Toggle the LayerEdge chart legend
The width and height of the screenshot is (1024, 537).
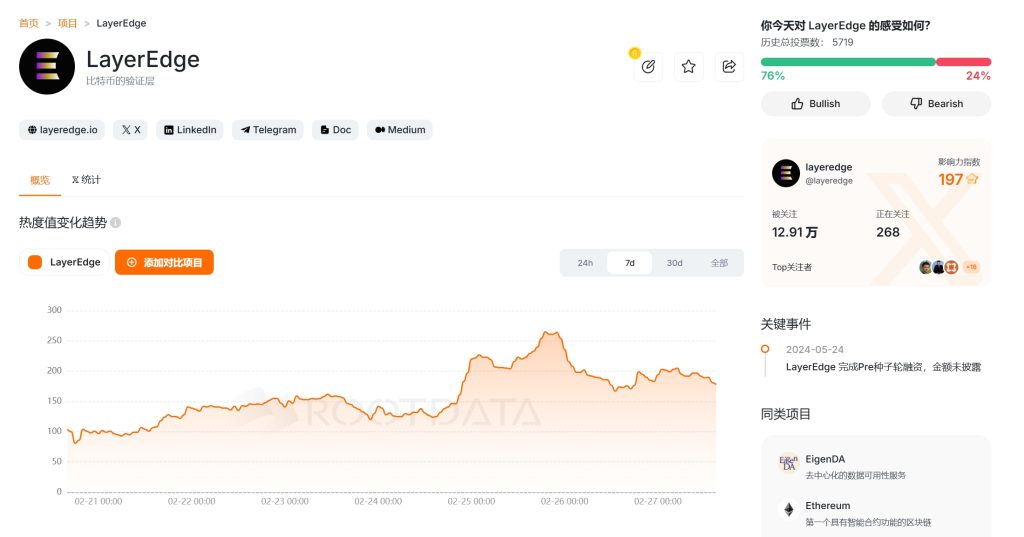[64, 262]
